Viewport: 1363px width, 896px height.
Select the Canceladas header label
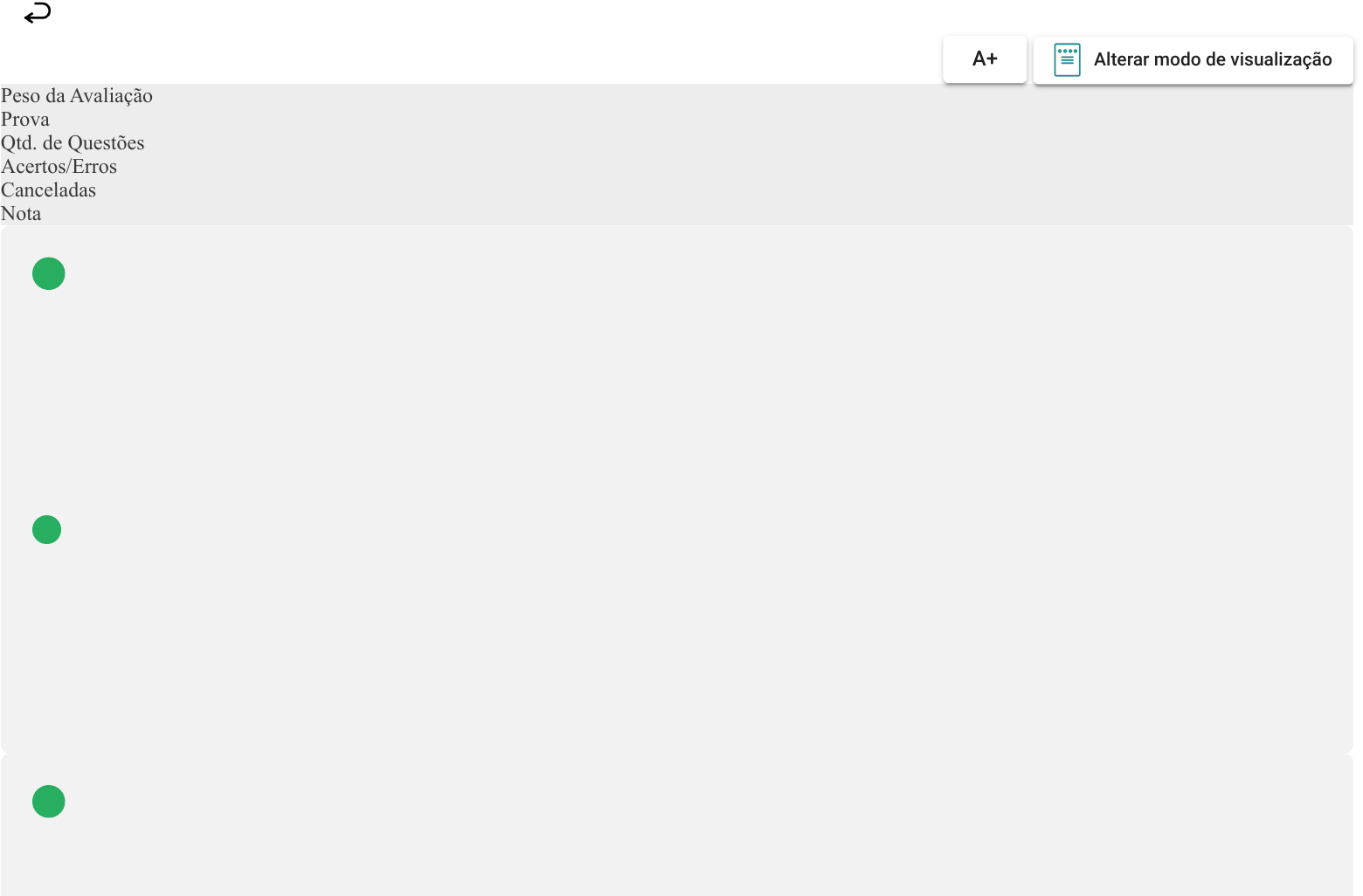[x=48, y=190]
